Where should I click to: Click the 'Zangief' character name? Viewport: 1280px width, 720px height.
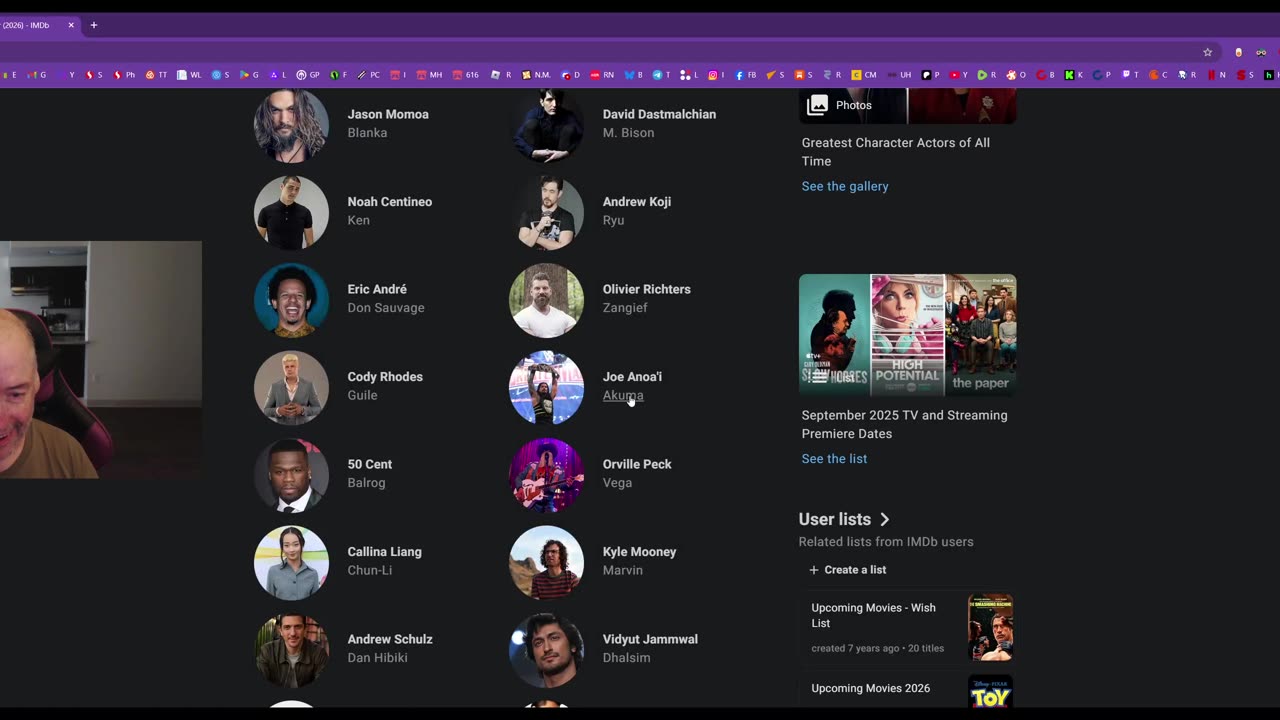625,308
